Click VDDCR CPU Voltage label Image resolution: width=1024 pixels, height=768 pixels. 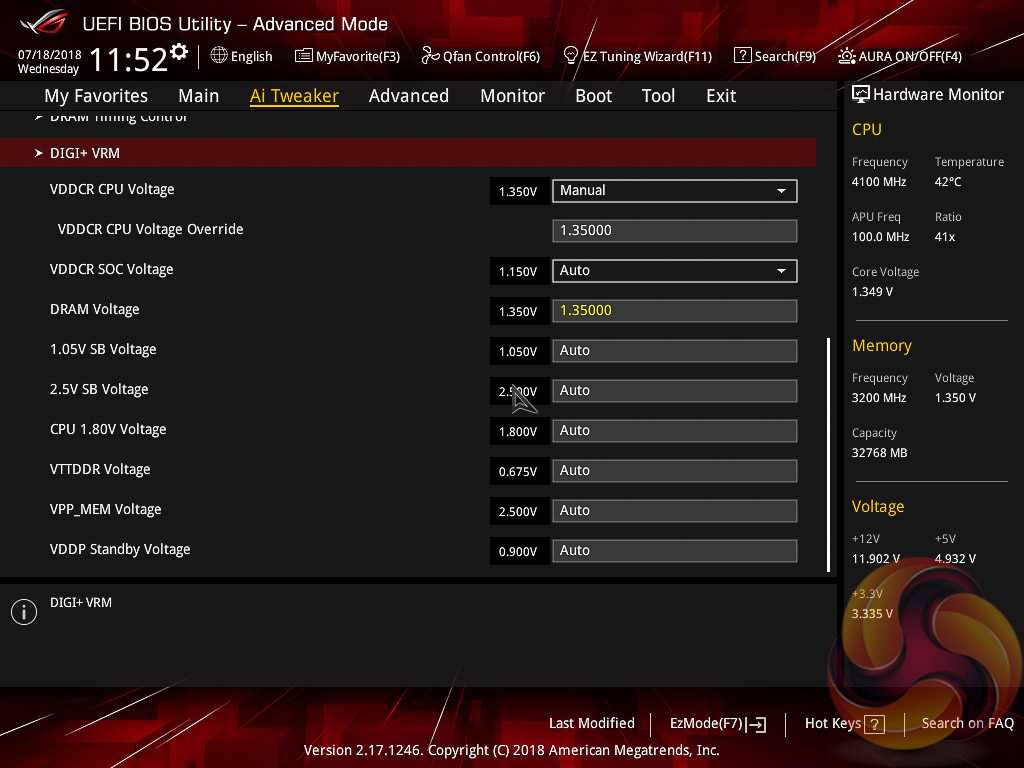pyautogui.click(x=112, y=189)
